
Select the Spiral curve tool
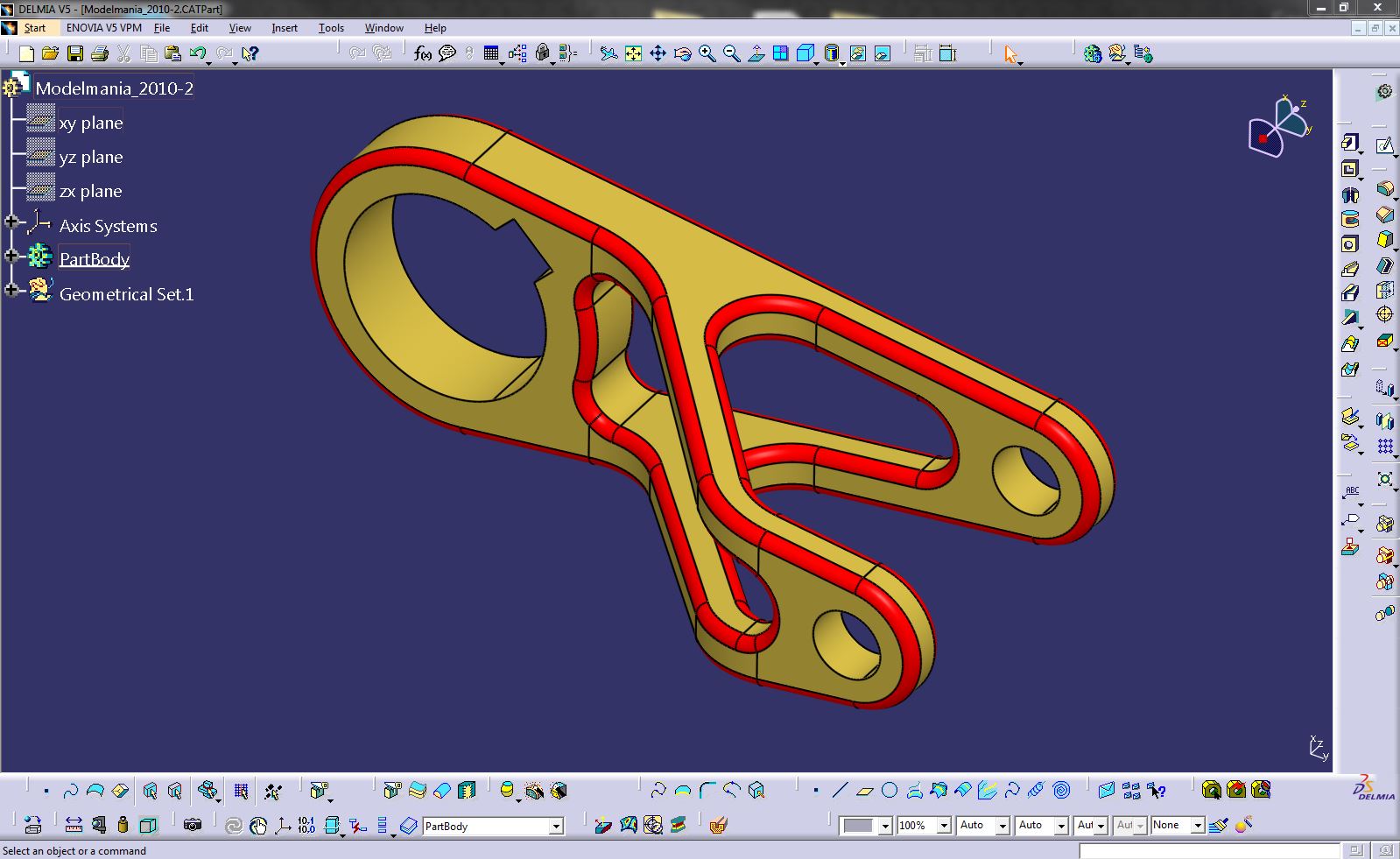pyautogui.click(x=1061, y=791)
